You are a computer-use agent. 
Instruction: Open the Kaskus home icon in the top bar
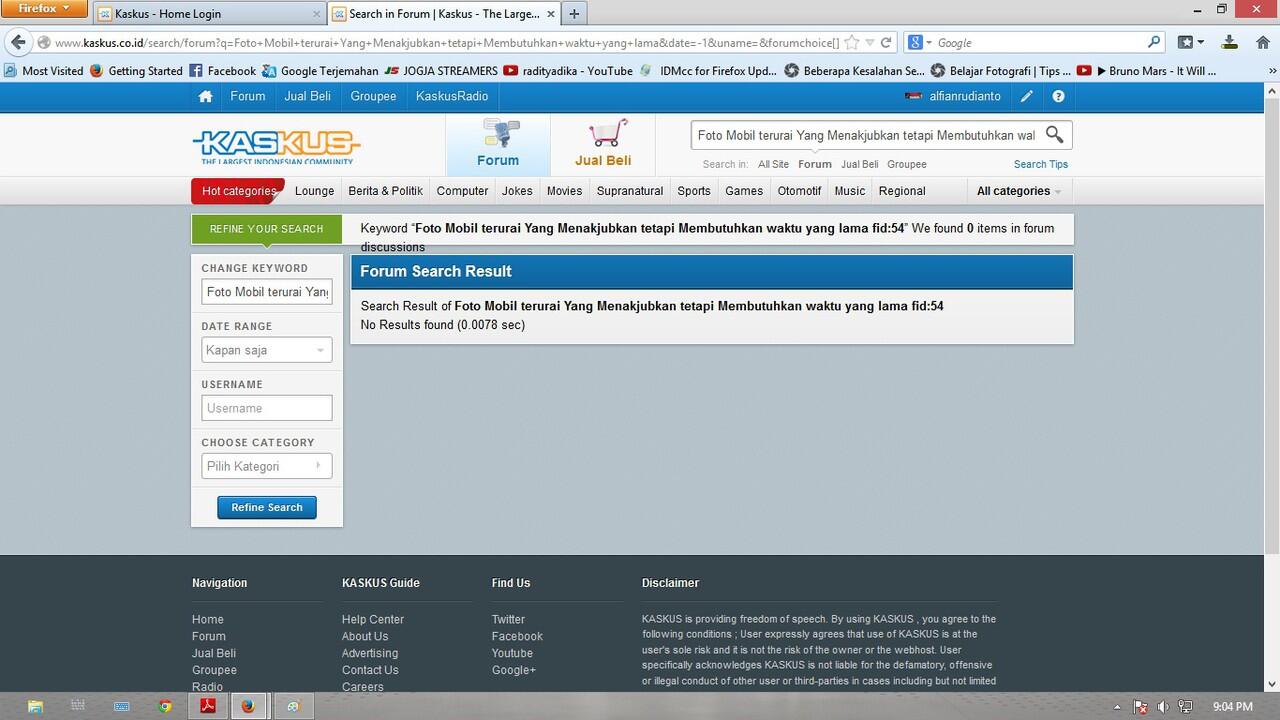205,96
